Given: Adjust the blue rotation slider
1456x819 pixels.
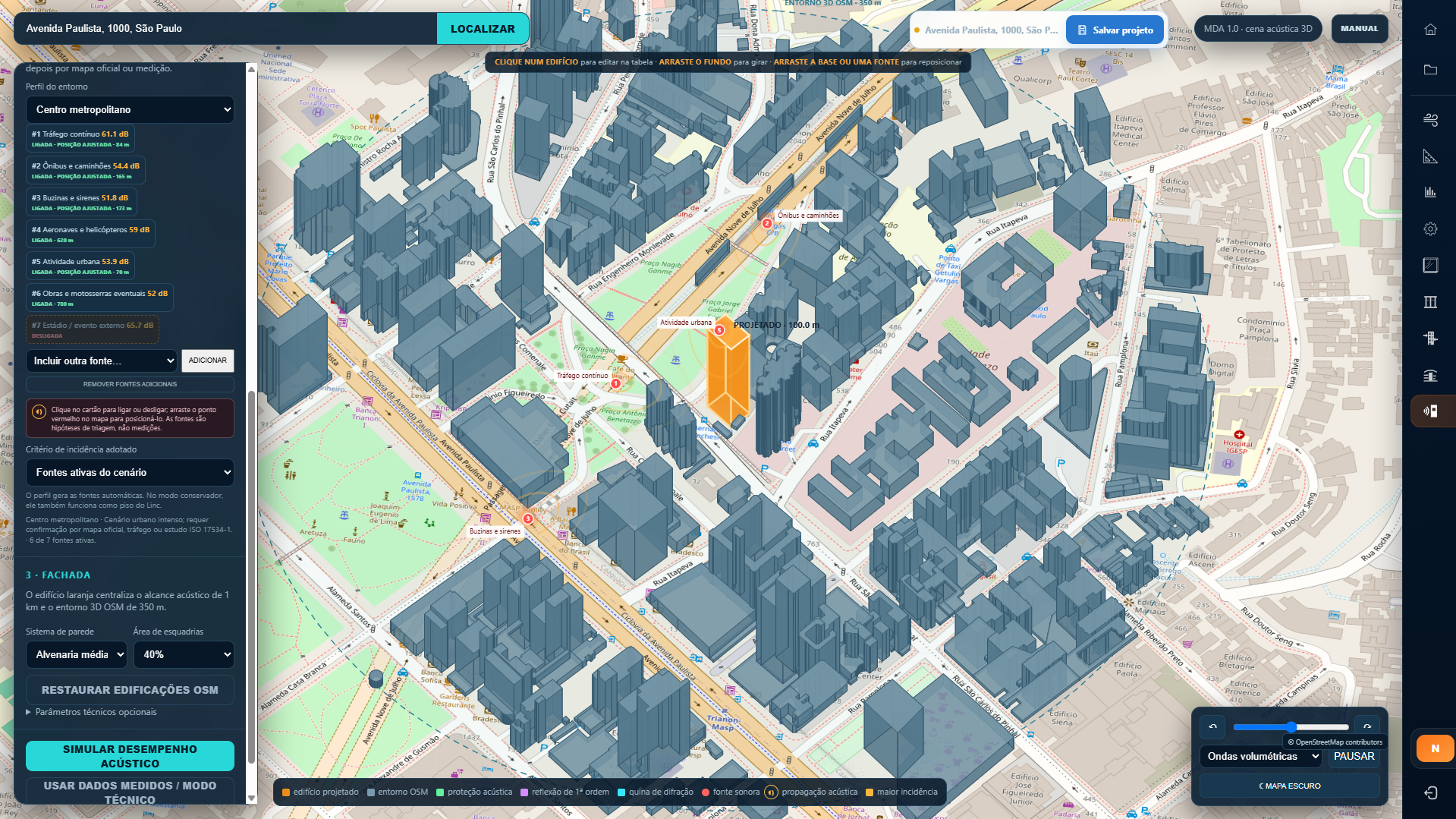Looking at the screenshot, I should pos(1291,727).
